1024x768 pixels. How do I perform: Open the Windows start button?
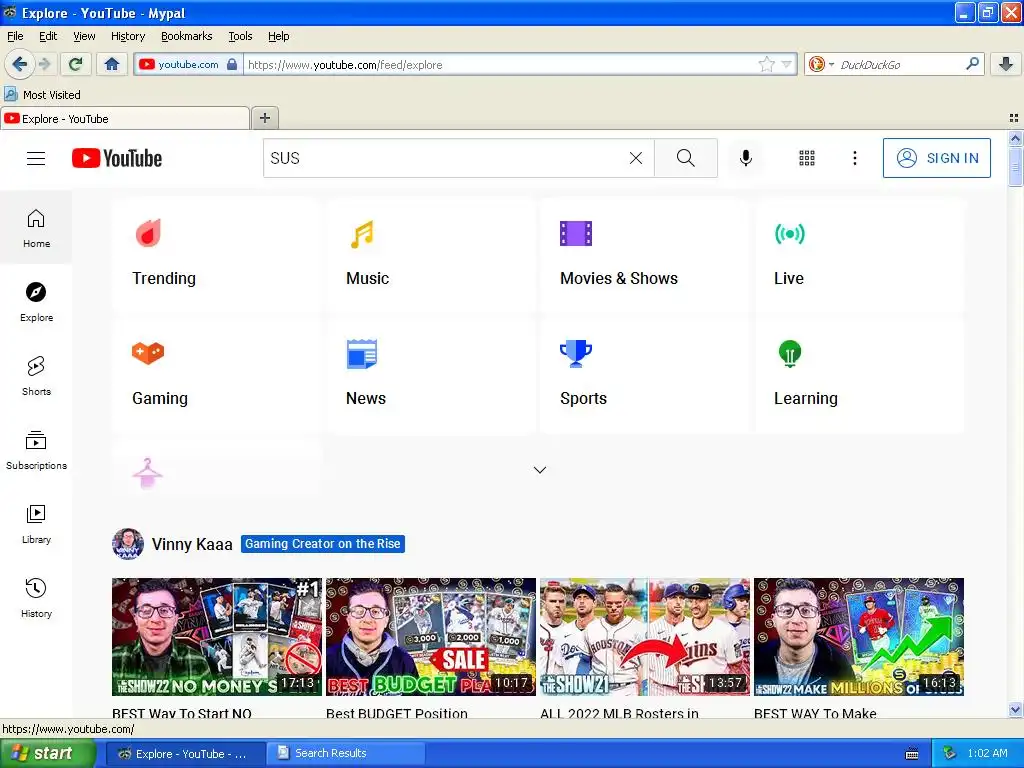(x=47, y=753)
